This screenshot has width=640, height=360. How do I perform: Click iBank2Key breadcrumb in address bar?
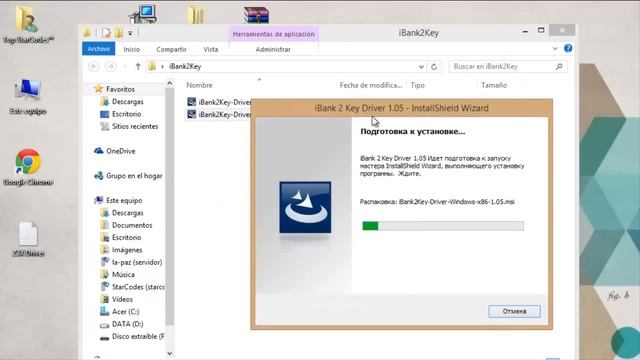coord(185,66)
